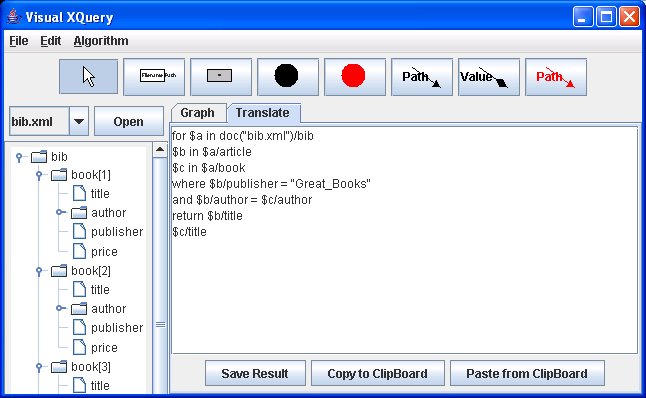Select title under book[1]

point(91,193)
